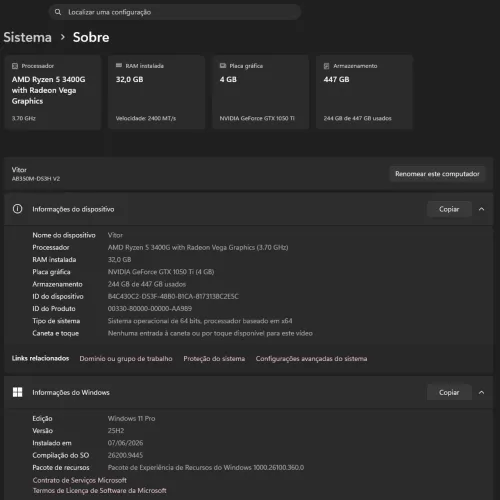
Task: Click the Placa gráfica card icon
Action: pos(223,66)
